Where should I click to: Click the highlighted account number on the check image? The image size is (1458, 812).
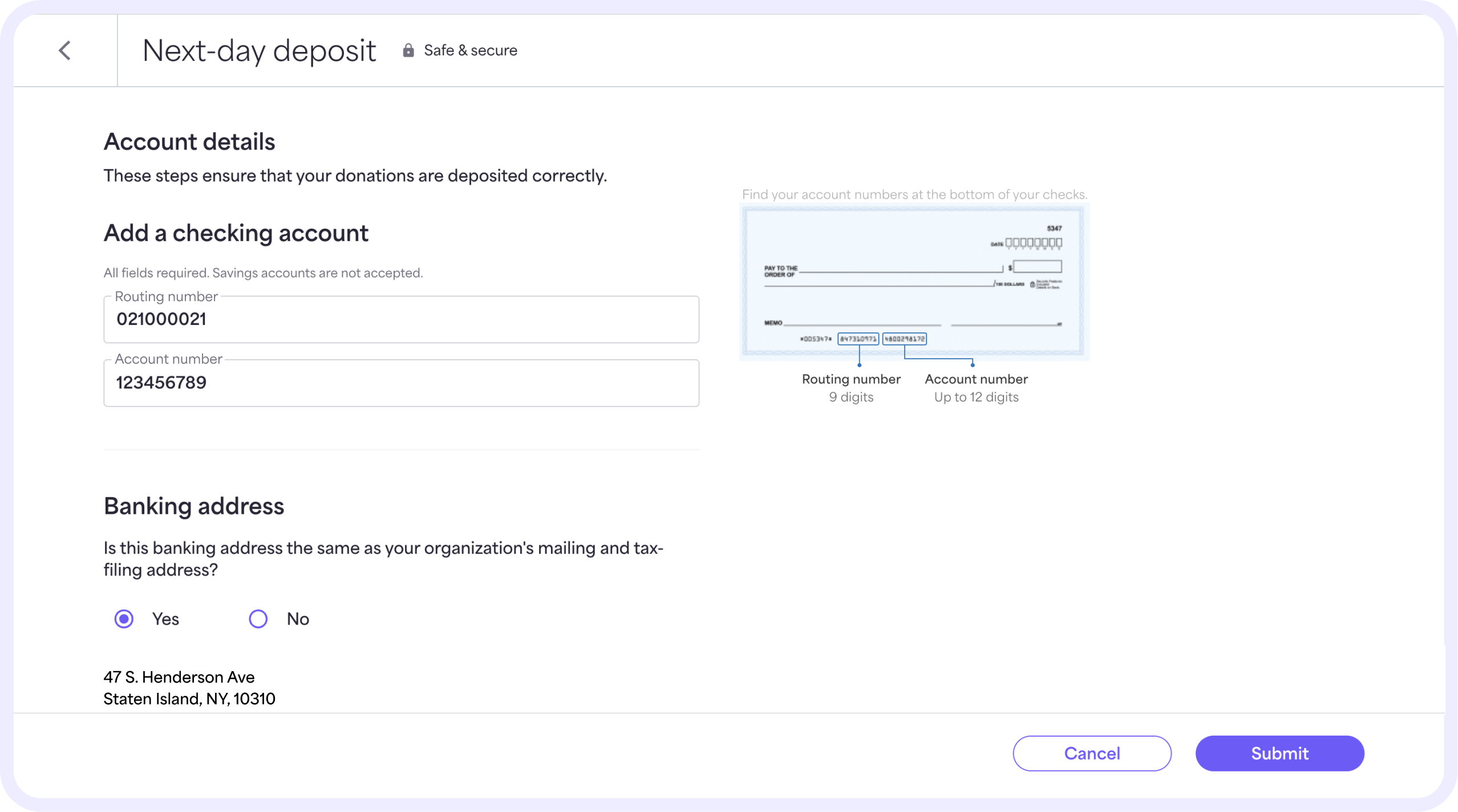click(905, 339)
